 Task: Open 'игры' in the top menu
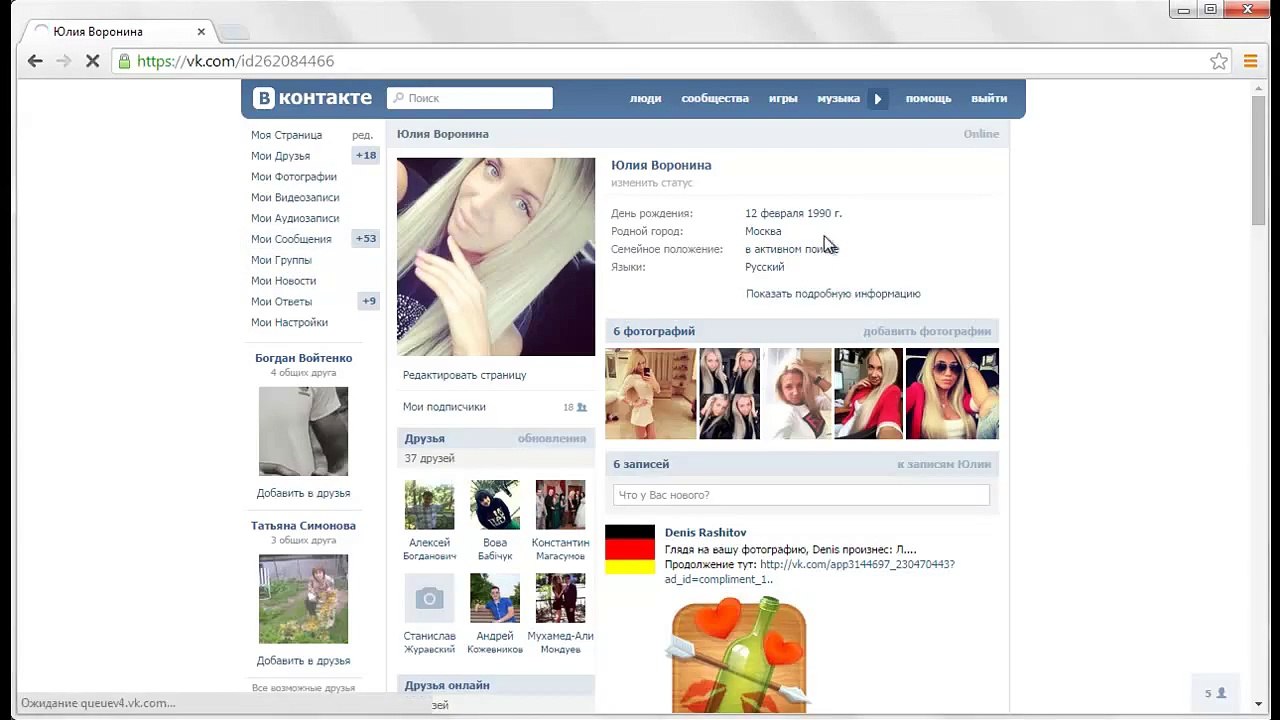(x=783, y=98)
